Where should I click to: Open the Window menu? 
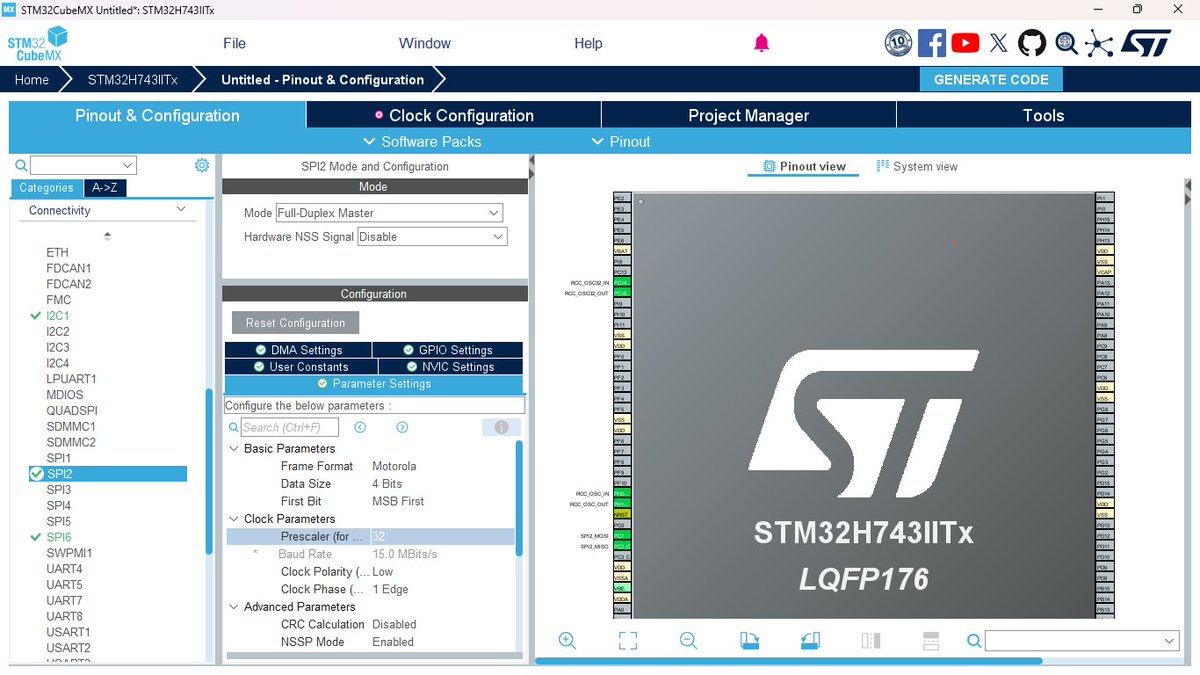[425, 43]
